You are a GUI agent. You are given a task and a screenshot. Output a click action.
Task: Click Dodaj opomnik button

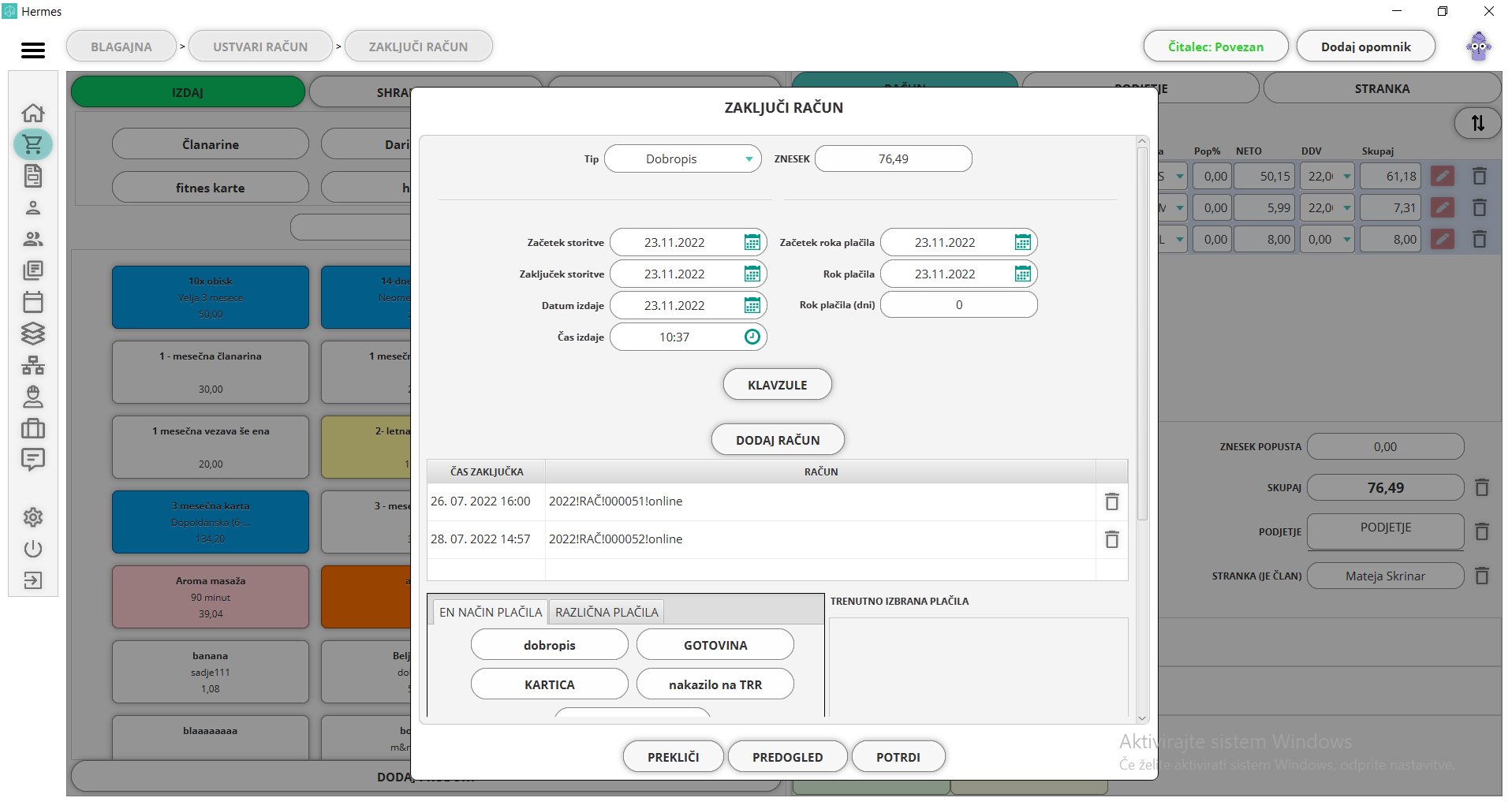pyautogui.click(x=1366, y=47)
